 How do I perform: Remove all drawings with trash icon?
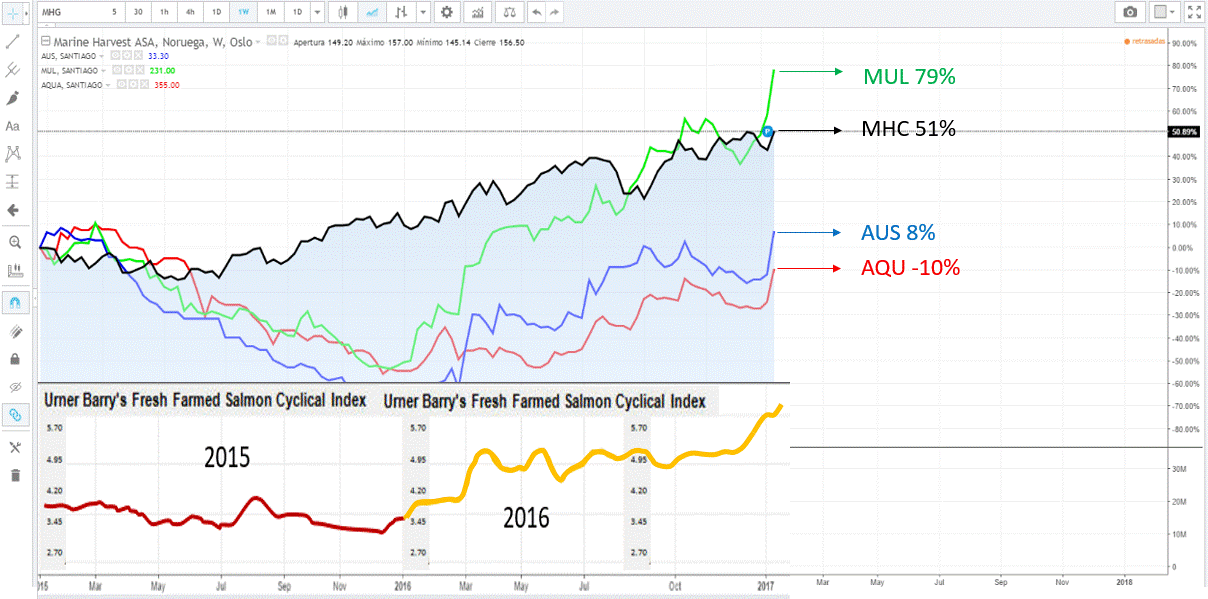[14, 475]
